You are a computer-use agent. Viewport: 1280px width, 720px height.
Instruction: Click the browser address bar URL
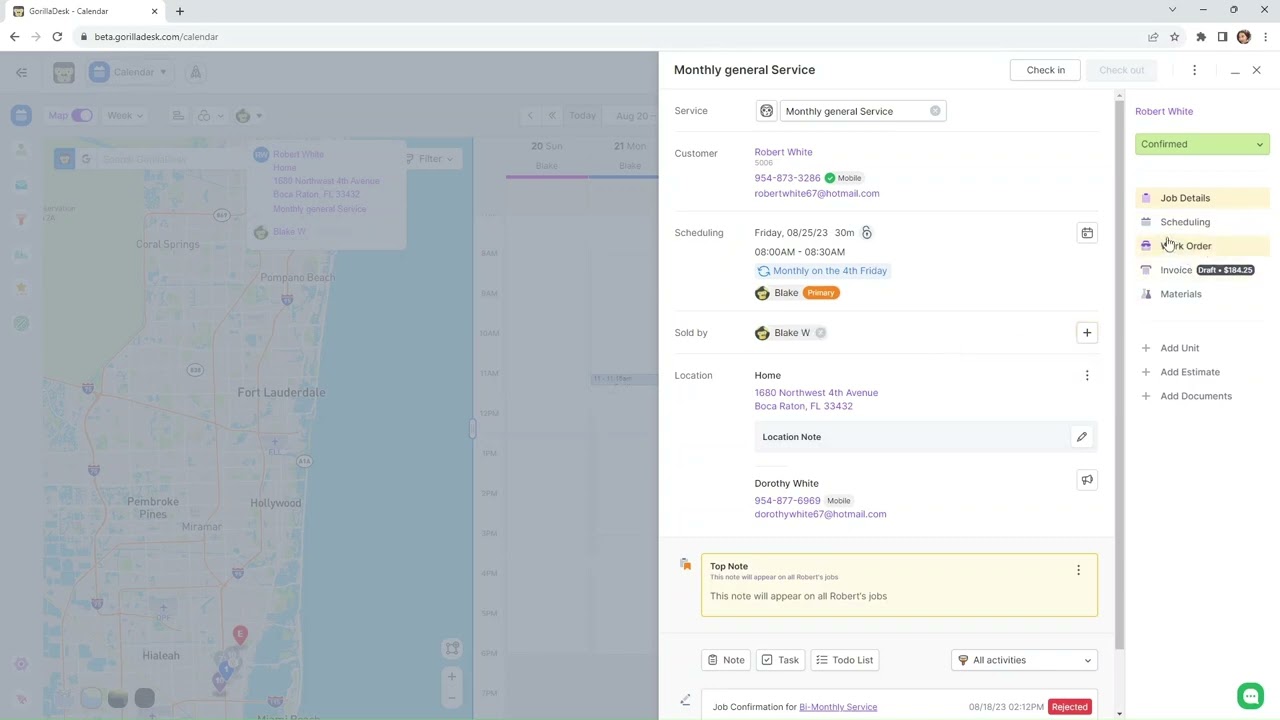pos(156,37)
